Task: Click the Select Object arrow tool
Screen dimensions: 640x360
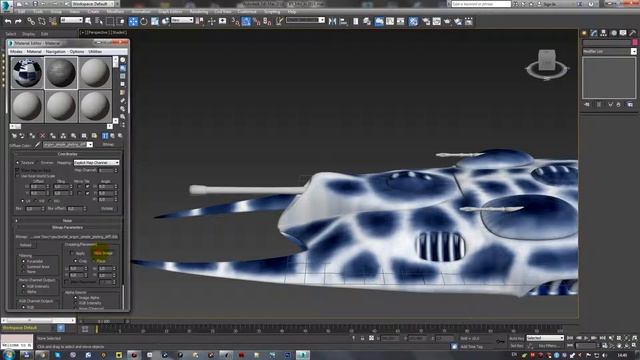Action: click(x=88, y=21)
